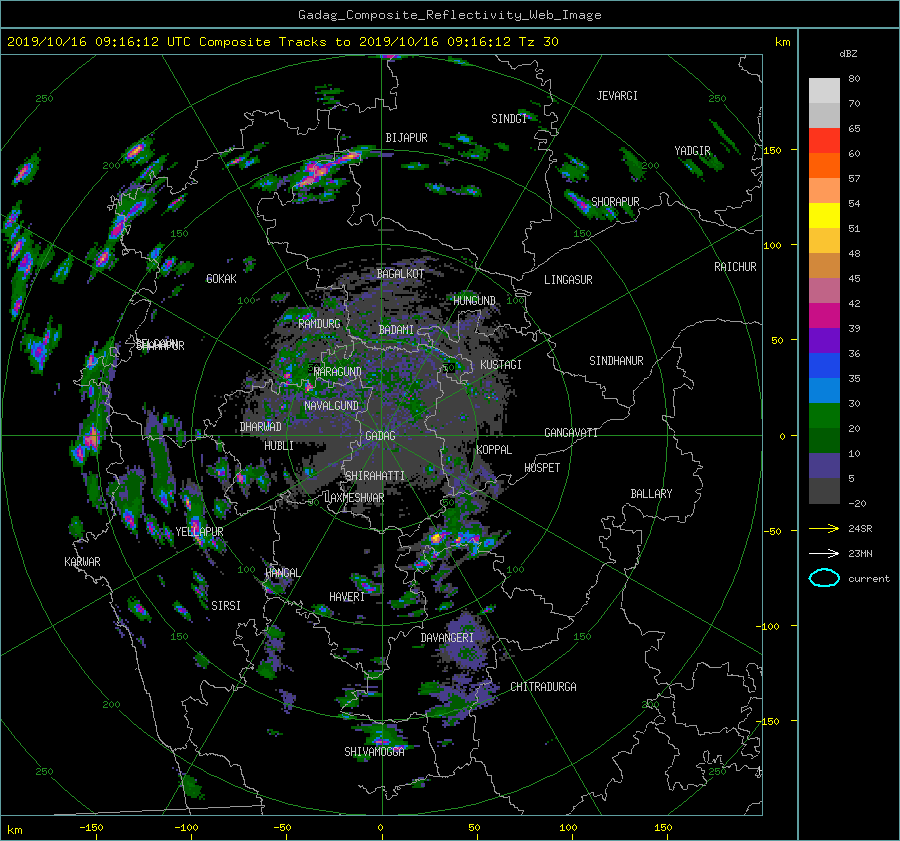The image size is (900, 841).
Task: Click the GANGAVATI city label
Action: pyautogui.click(x=571, y=433)
